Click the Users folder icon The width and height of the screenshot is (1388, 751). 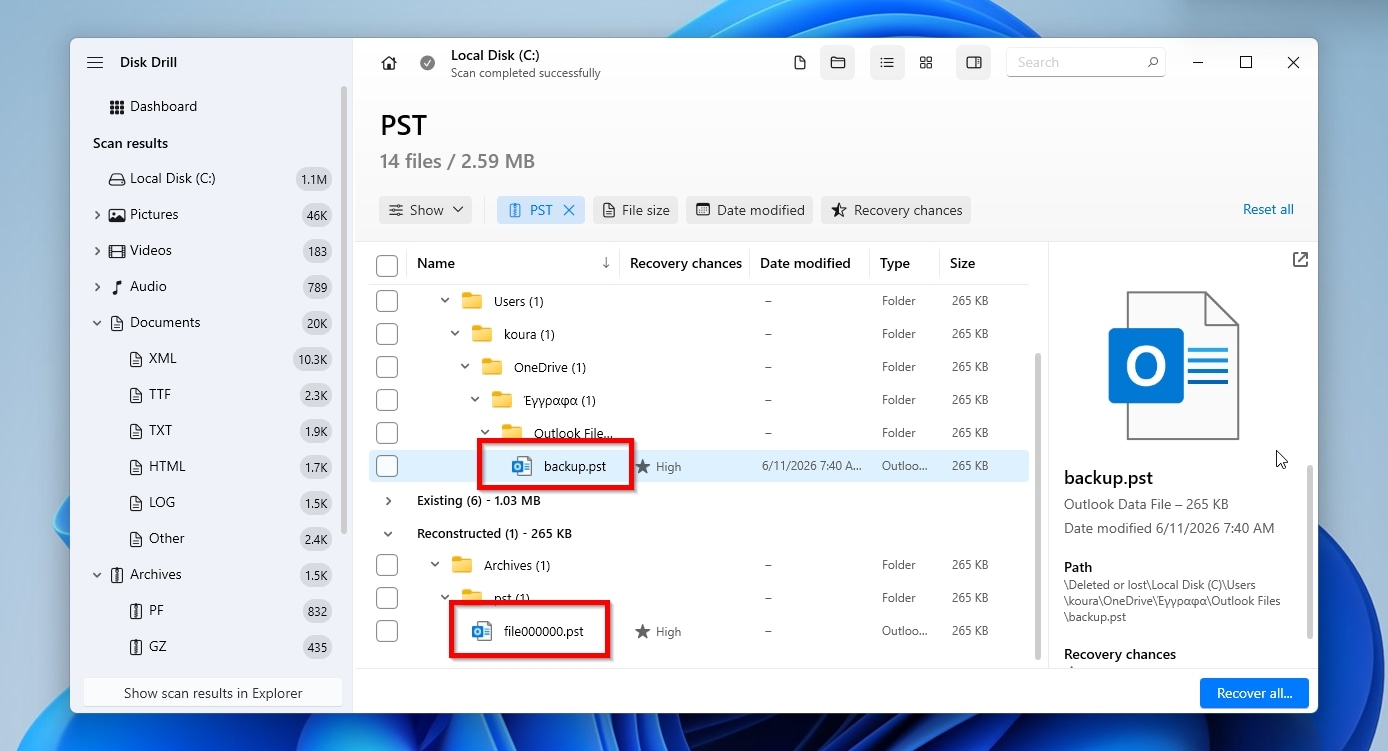pos(472,300)
